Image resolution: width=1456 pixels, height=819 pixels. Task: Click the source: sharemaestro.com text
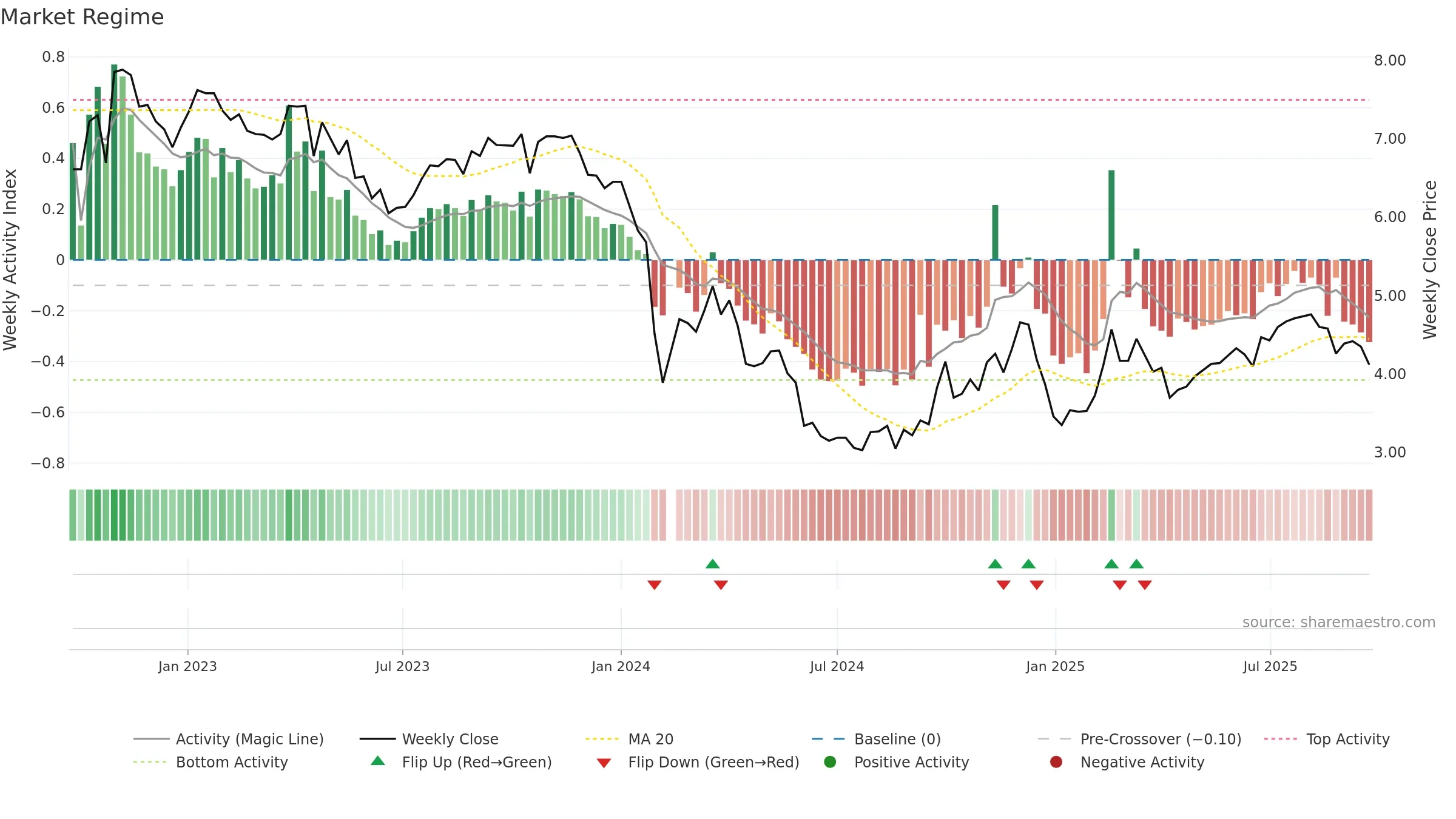pos(1338,622)
